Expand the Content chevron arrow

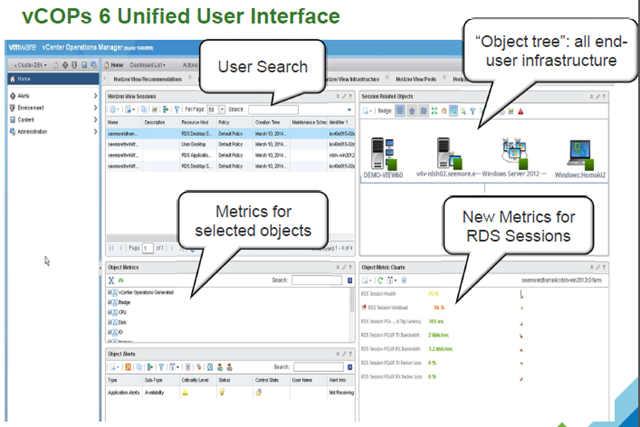tap(95, 120)
